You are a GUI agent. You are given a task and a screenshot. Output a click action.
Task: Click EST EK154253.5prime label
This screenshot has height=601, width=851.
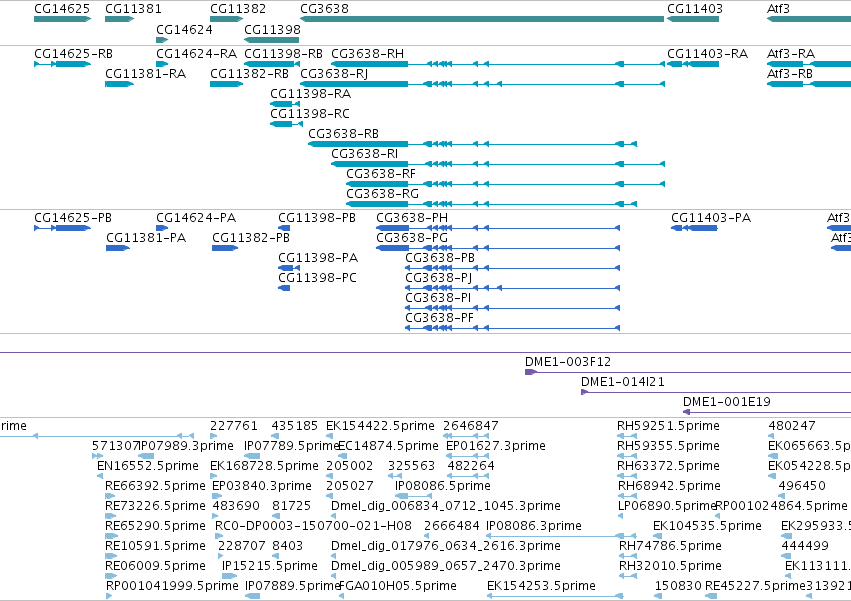541,586
